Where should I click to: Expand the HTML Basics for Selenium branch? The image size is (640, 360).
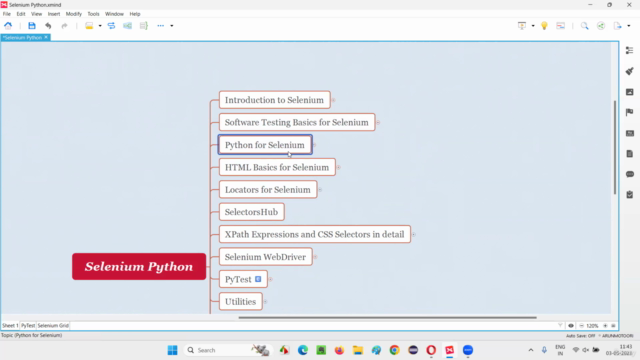click(x=339, y=167)
